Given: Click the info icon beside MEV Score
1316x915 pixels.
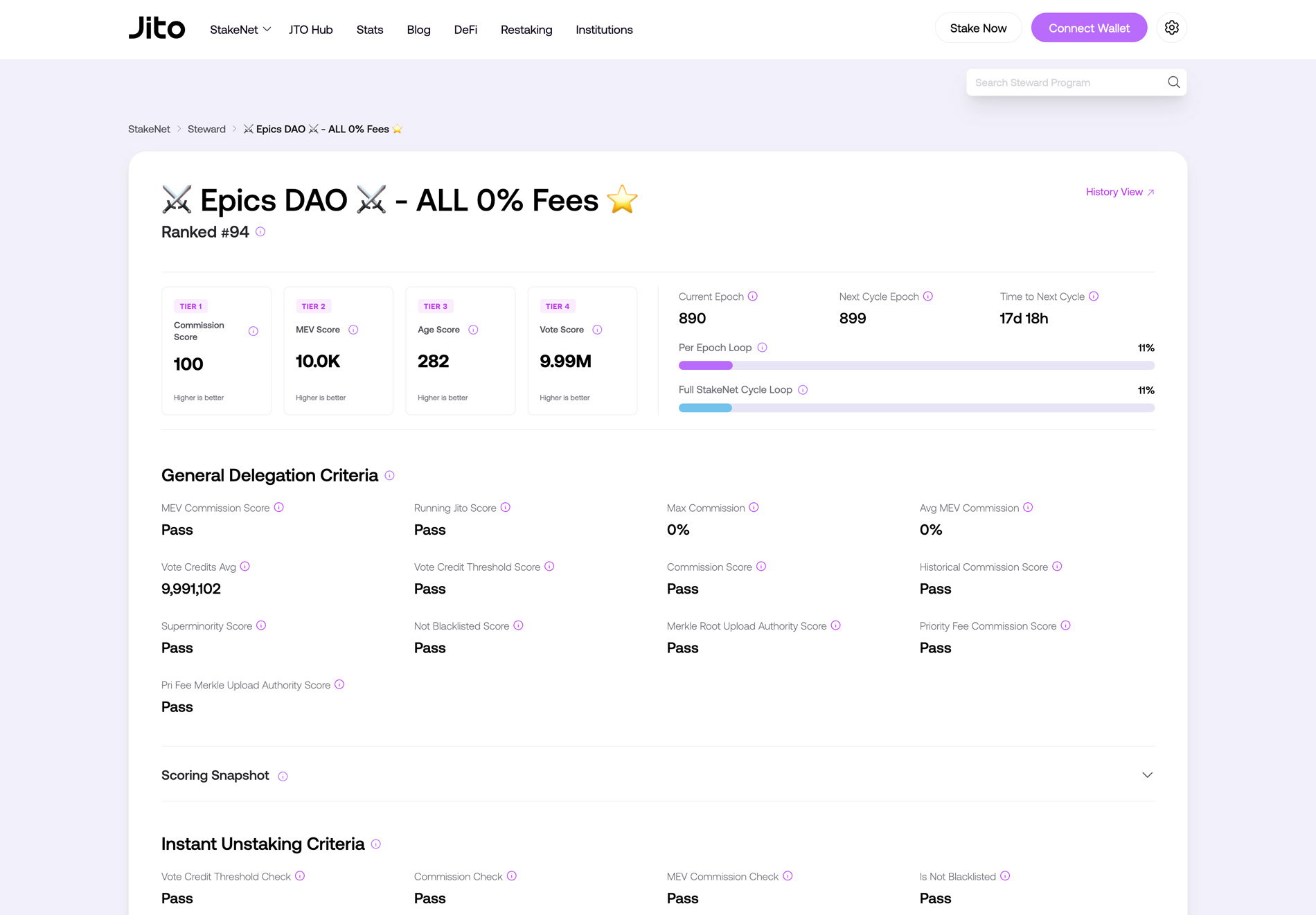Looking at the screenshot, I should pos(353,330).
